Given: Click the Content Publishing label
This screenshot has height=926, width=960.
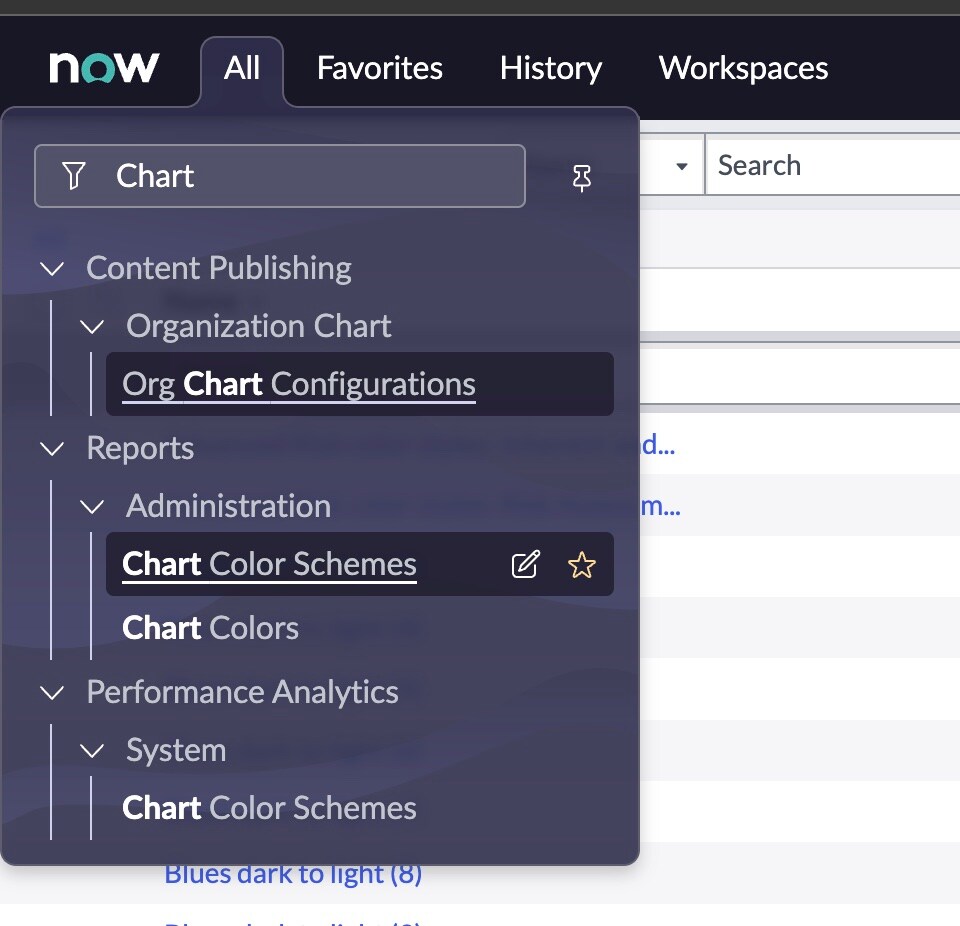Looking at the screenshot, I should [x=219, y=268].
